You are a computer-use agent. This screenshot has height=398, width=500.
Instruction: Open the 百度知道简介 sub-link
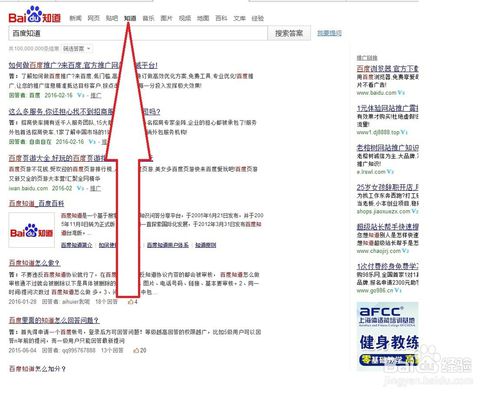(x=77, y=245)
